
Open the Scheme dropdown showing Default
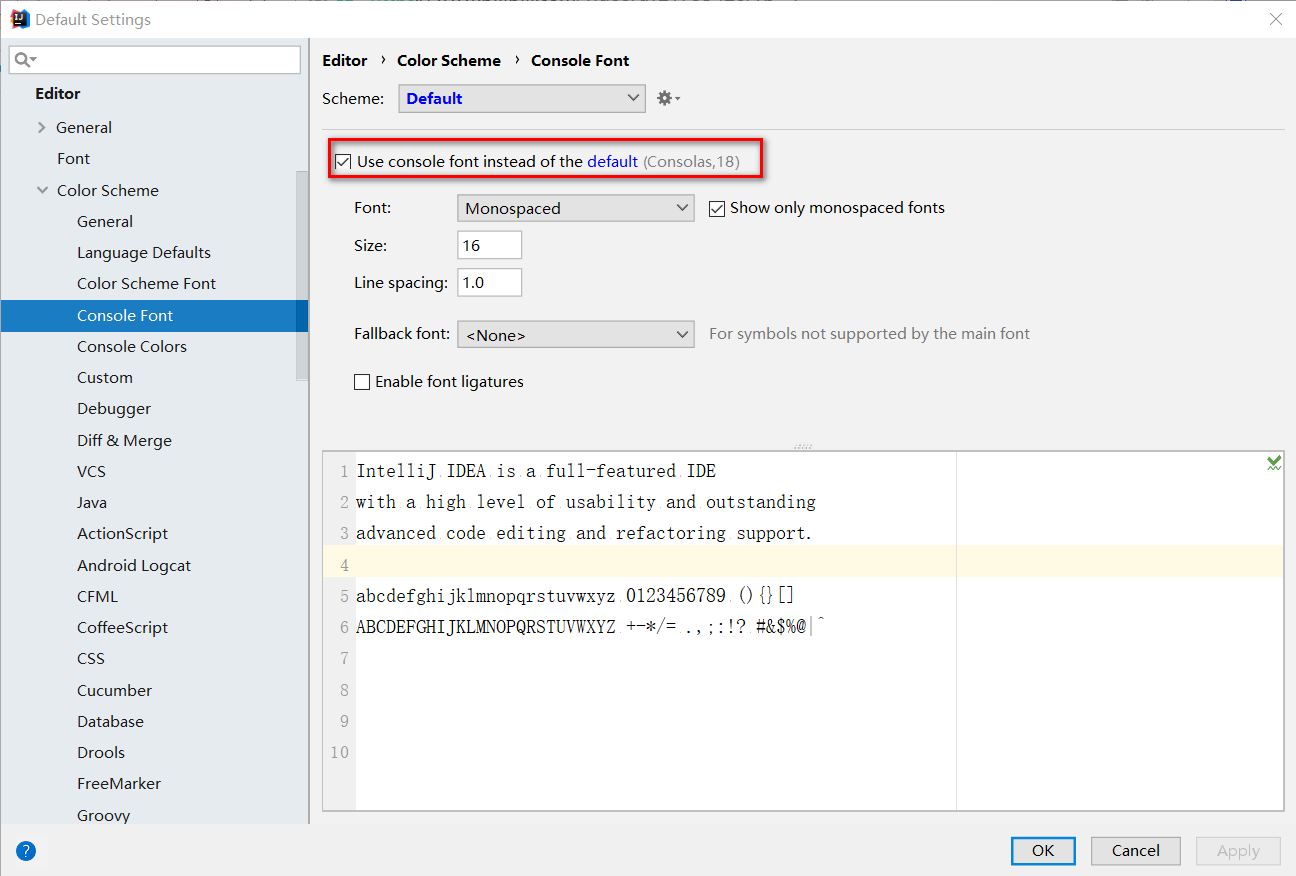click(x=521, y=98)
